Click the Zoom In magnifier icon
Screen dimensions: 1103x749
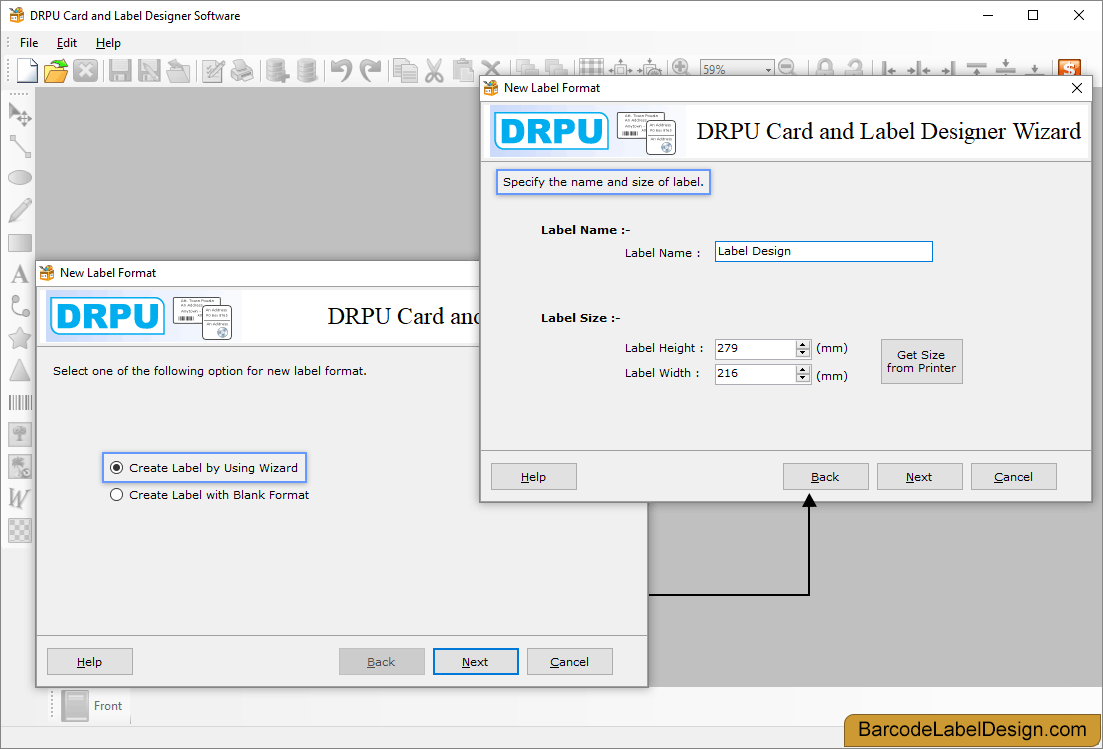pos(680,68)
